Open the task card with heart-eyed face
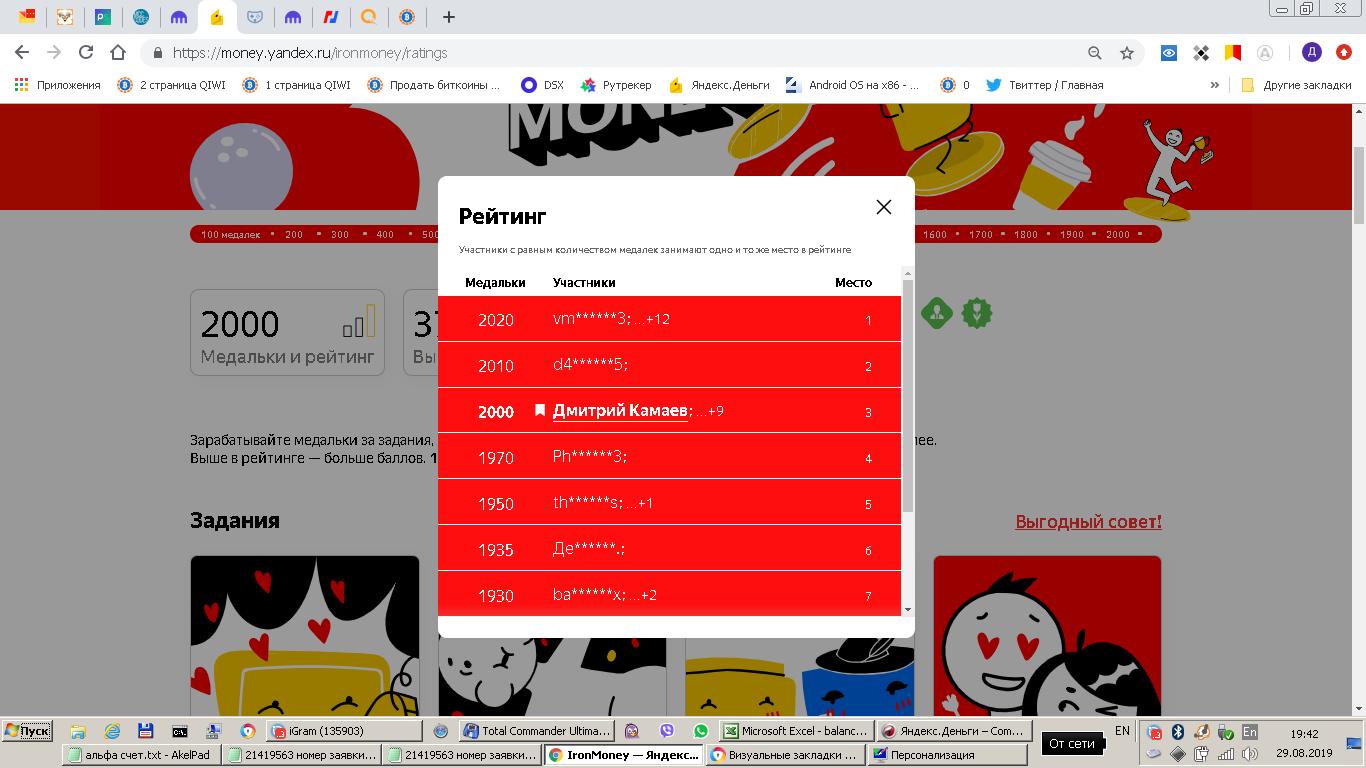The image size is (1366, 768). 1048,636
